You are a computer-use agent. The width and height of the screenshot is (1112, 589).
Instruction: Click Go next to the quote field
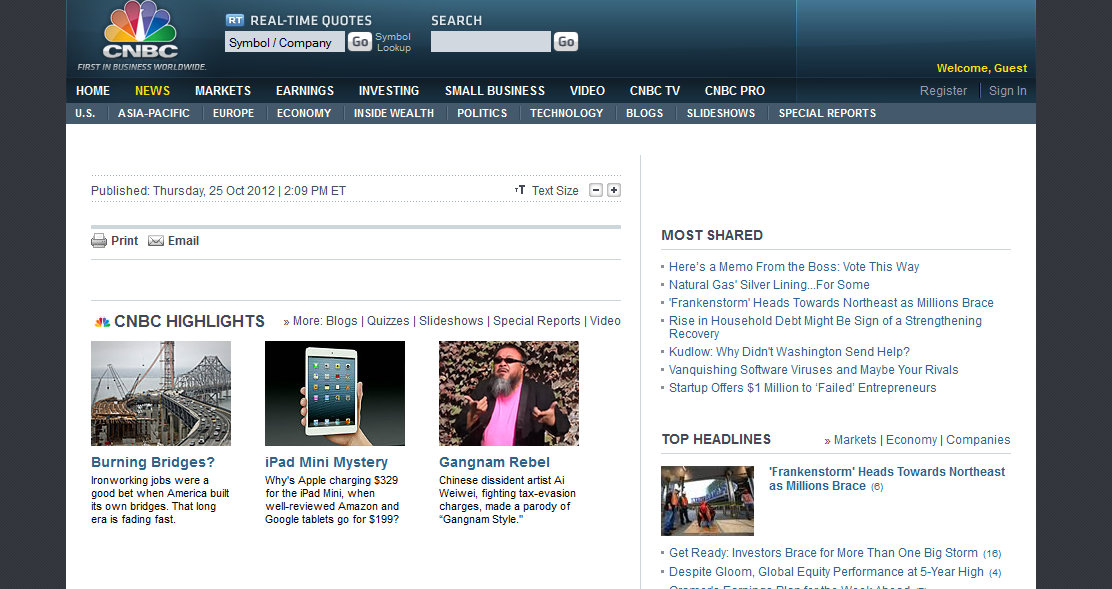(x=360, y=42)
